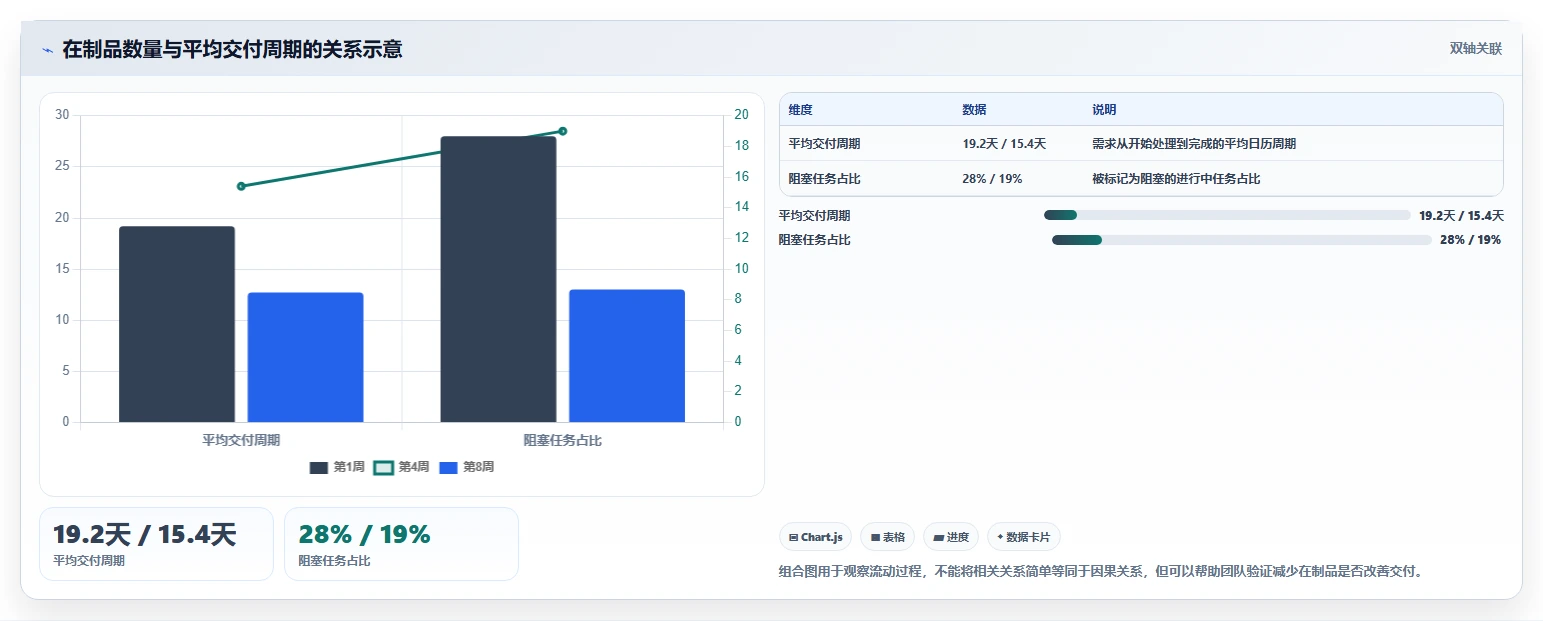Viewport: 1543px width, 621px height.
Task: Select the 表格 chip
Action: point(887,537)
